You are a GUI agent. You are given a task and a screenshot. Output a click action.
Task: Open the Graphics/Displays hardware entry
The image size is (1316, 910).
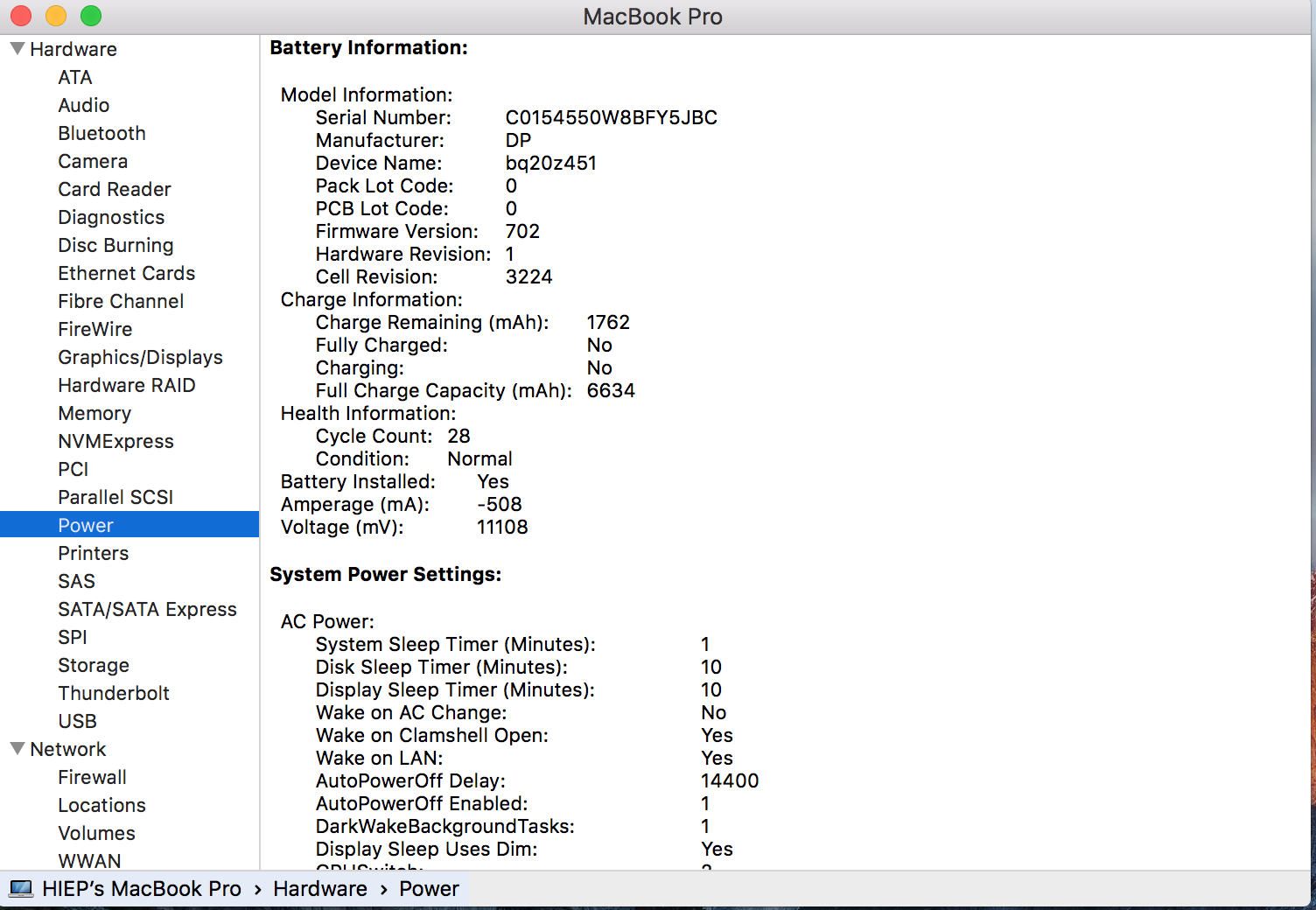point(140,357)
